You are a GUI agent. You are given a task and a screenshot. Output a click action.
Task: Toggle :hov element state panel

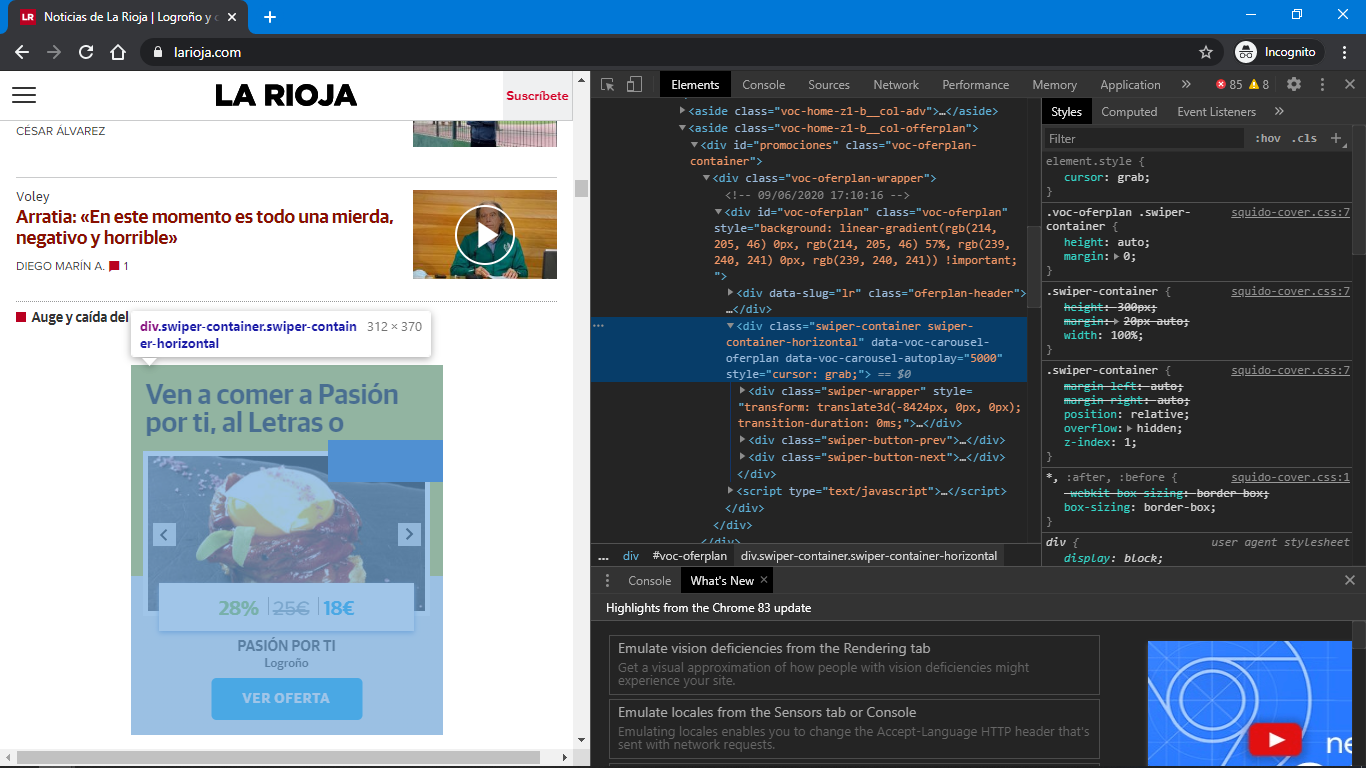(1268, 138)
